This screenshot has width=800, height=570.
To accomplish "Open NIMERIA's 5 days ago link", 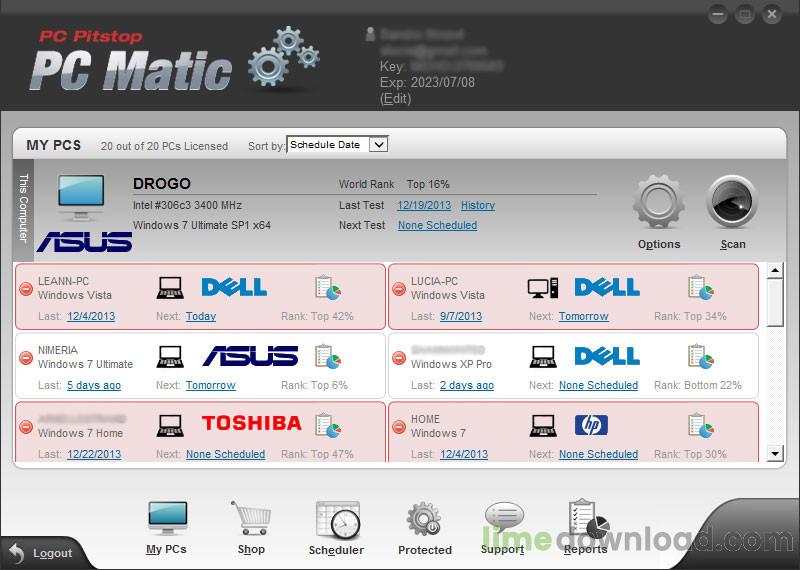I will (94, 385).
